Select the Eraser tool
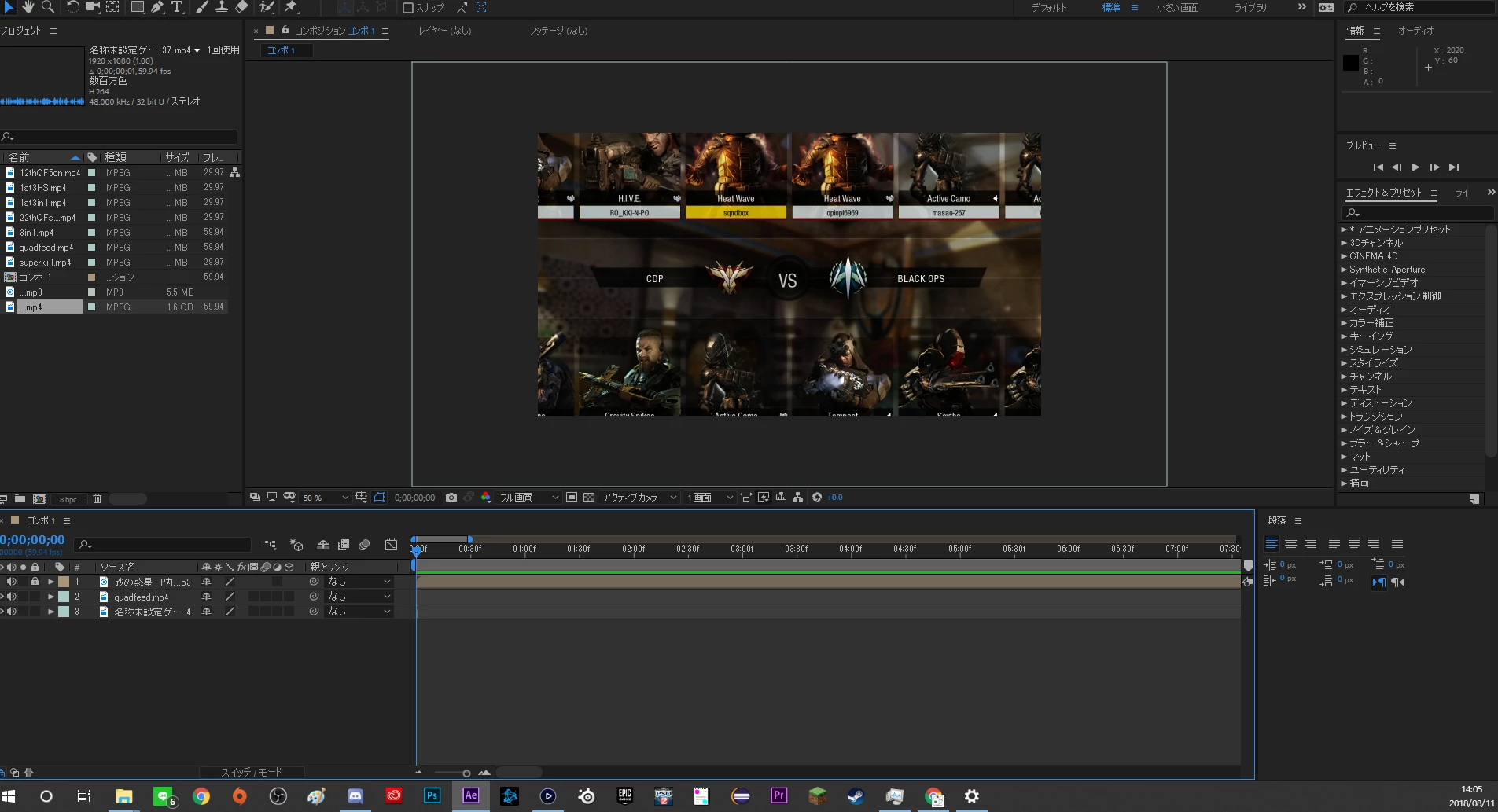 (x=241, y=7)
